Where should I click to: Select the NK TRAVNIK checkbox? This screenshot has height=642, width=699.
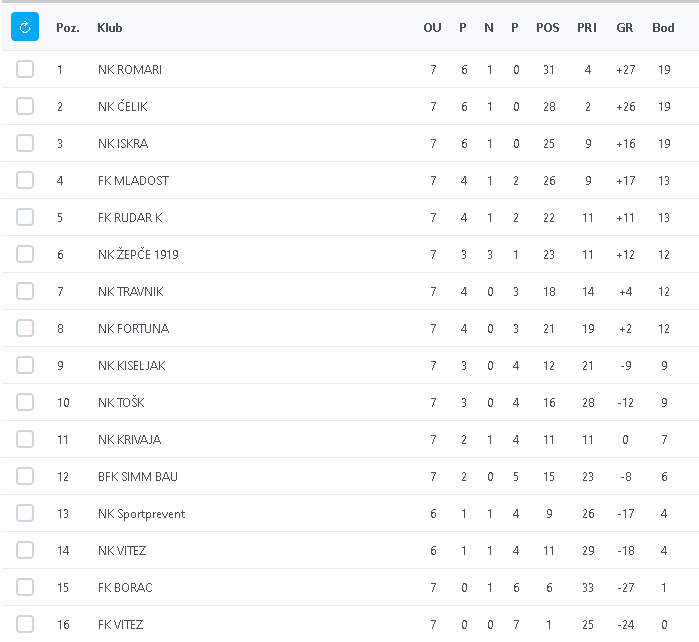click(25, 291)
